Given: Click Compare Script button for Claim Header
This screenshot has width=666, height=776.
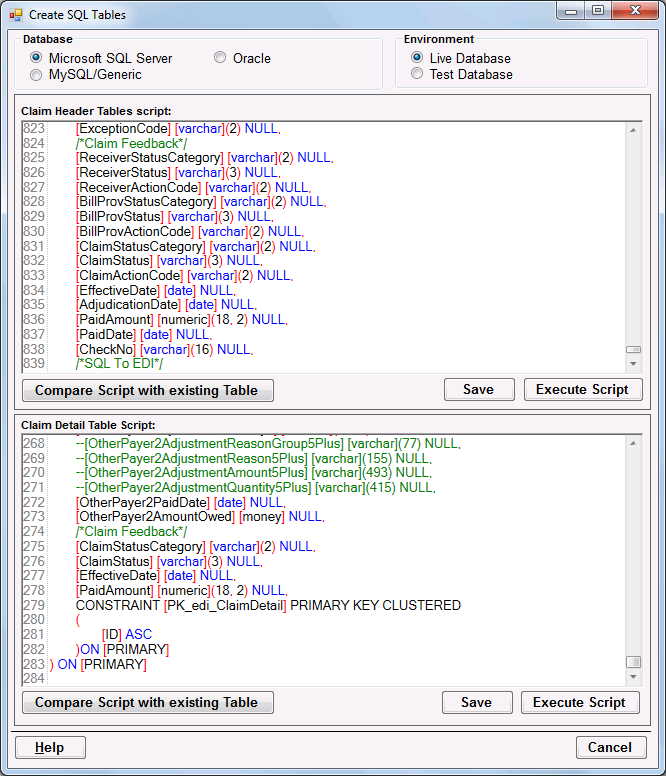Looking at the screenshot, I should [147, 390].
